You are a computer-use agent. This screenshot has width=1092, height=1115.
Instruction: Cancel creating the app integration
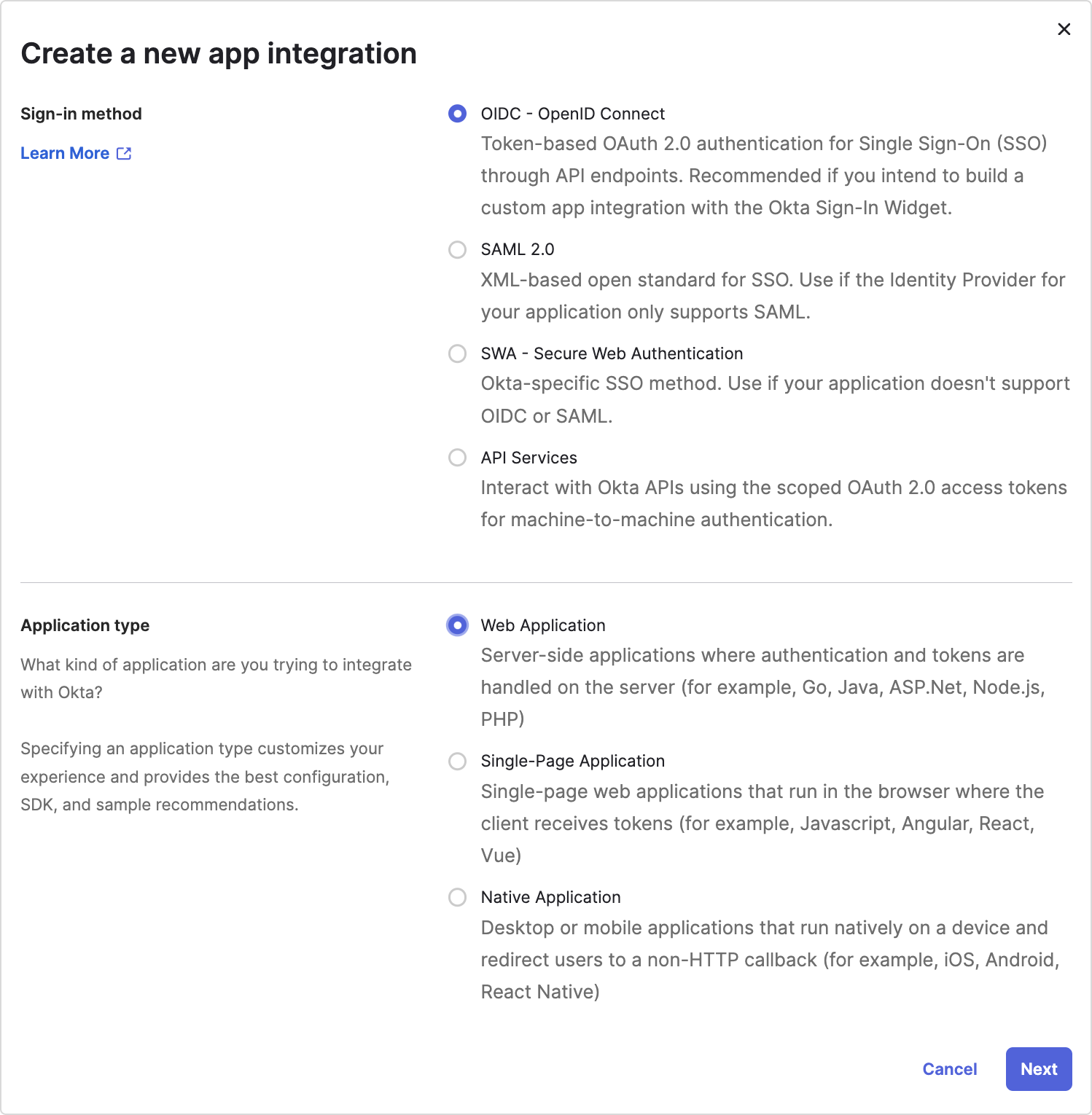coord(949,1069)
